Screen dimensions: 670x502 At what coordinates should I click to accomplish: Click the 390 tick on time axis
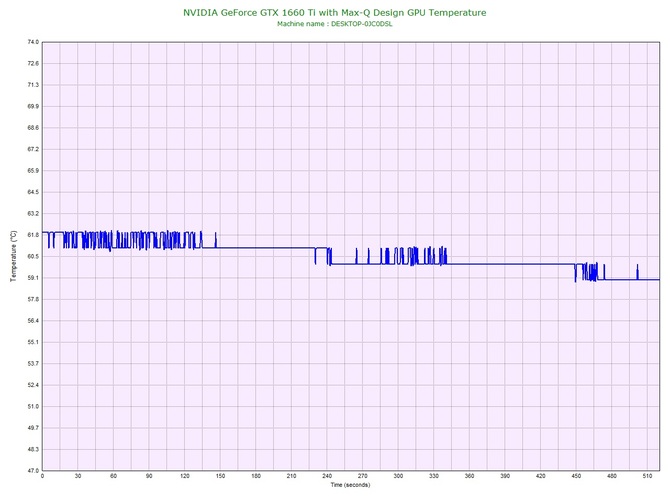pyautogui.click(x=505, y=476)
